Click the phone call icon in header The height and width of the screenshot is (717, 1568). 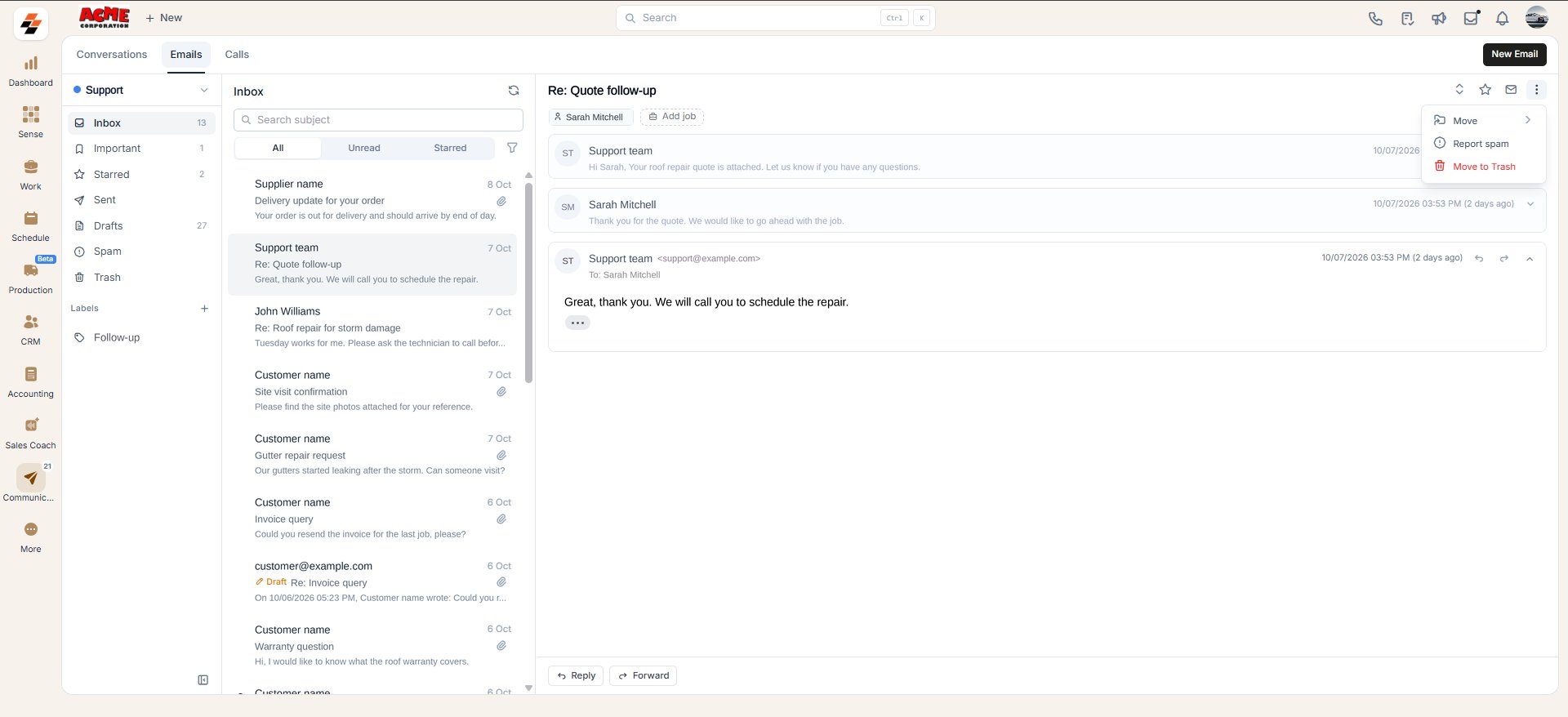click(1375, 18)
